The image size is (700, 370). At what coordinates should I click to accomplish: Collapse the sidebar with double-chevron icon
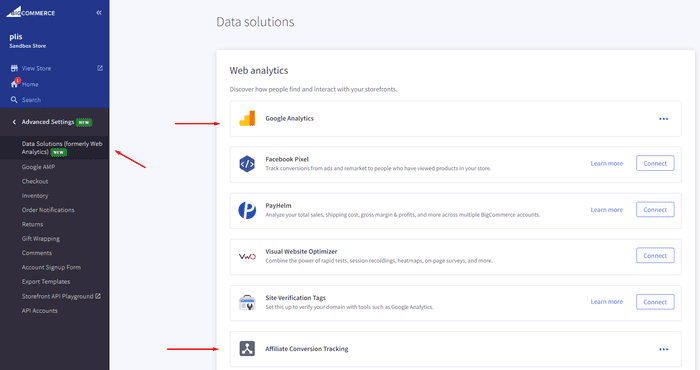pos(99,12)
